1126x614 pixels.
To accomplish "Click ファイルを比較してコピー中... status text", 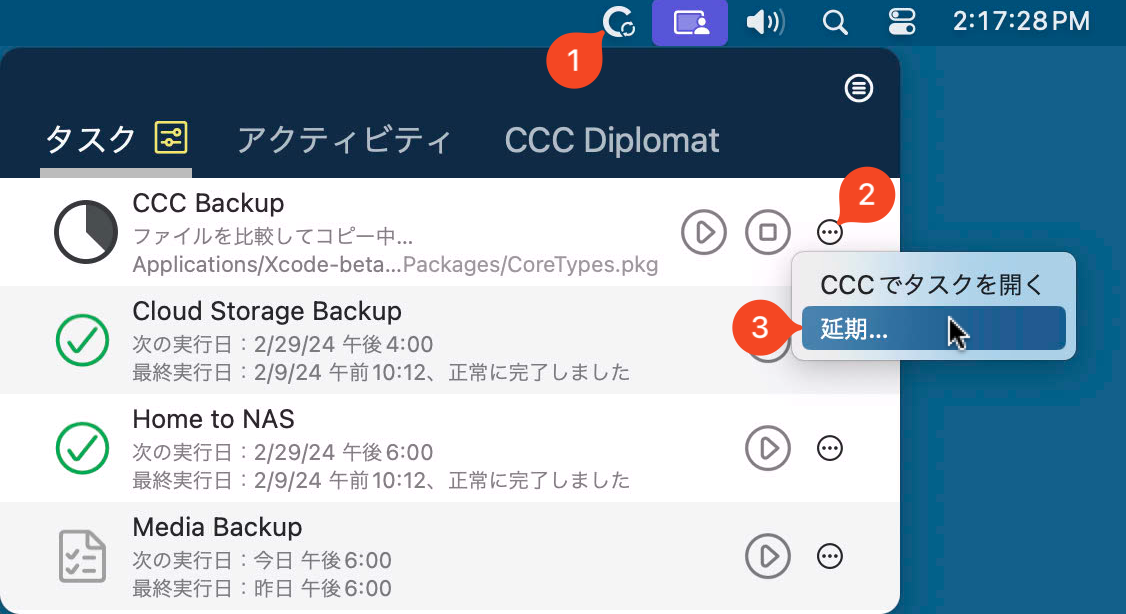I will (273, 236).
